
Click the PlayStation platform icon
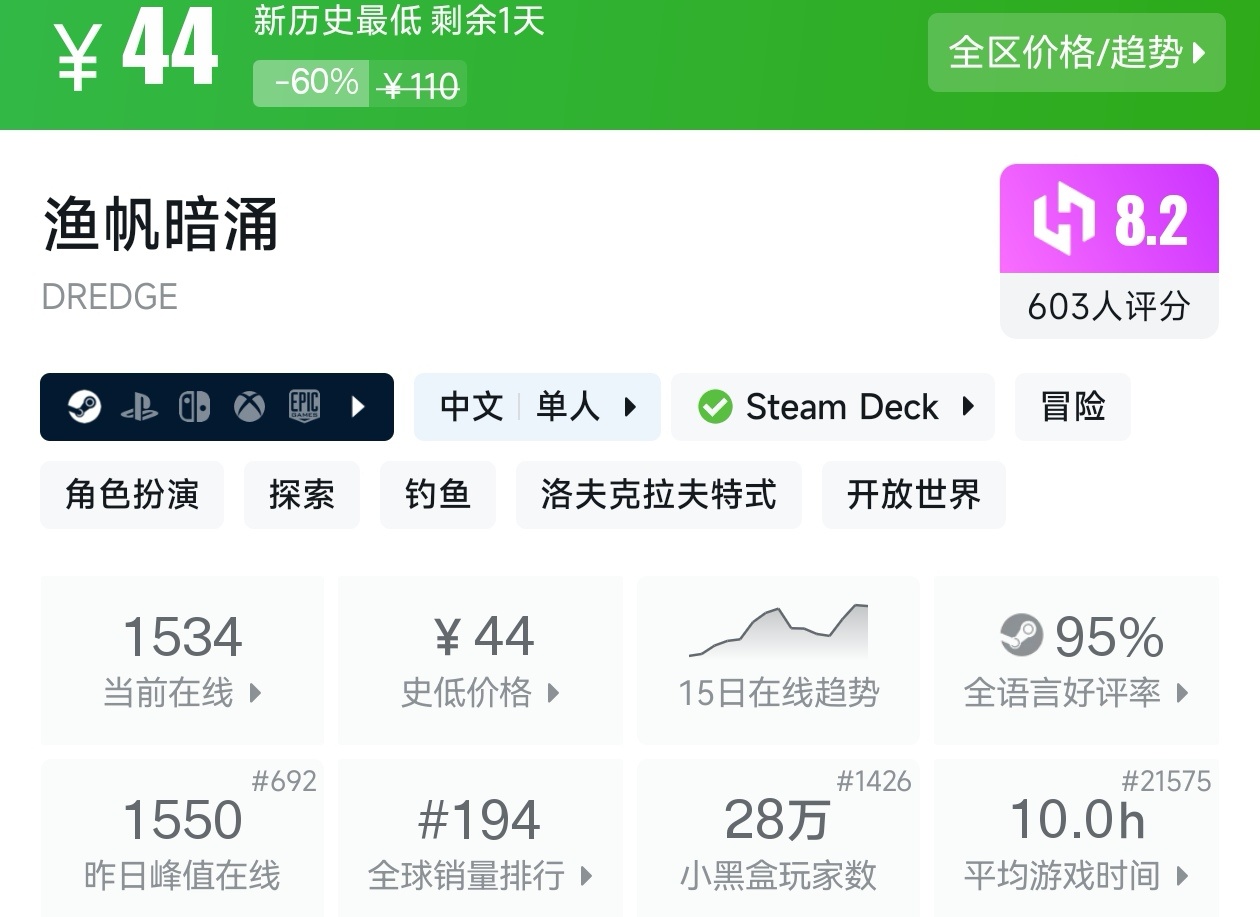tap(139, 407)
